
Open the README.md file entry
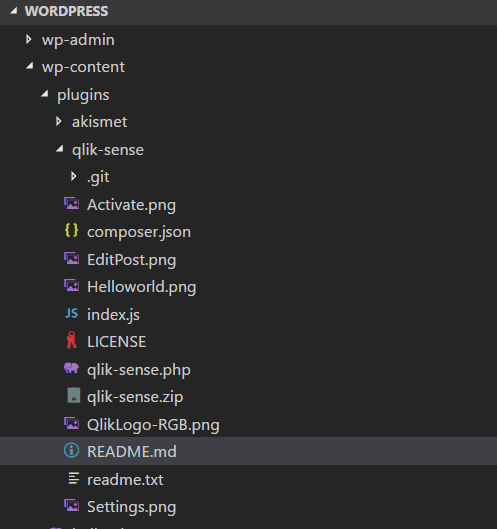click(248, 451)
